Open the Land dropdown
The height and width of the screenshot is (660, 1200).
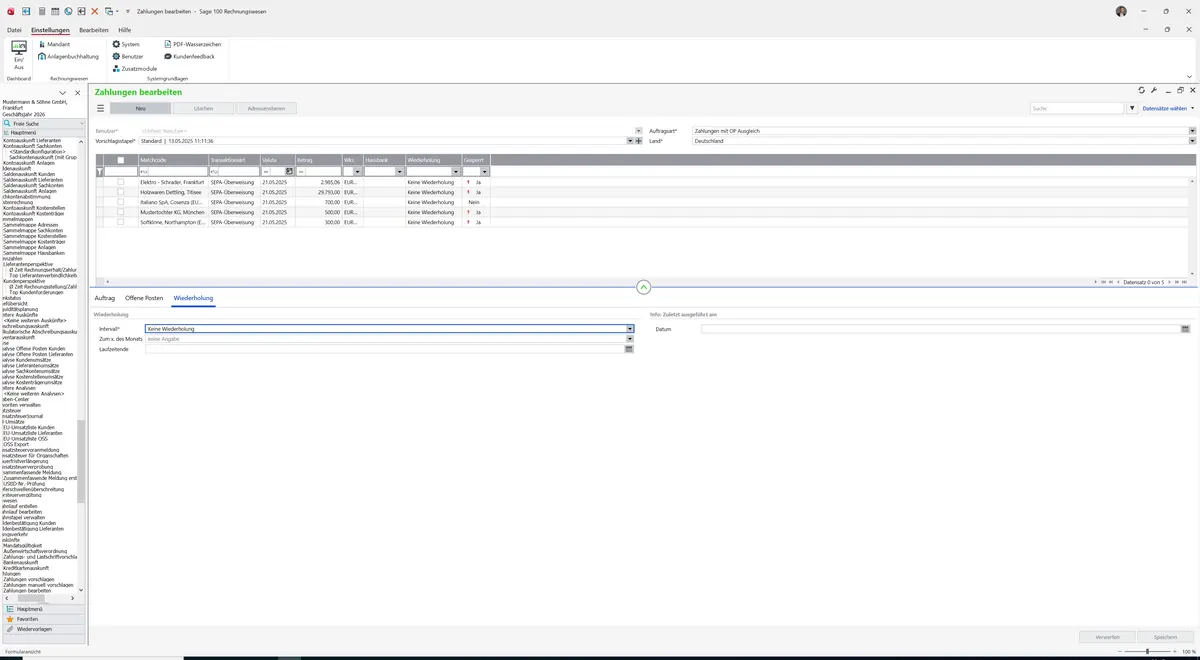click(1192, 141)
